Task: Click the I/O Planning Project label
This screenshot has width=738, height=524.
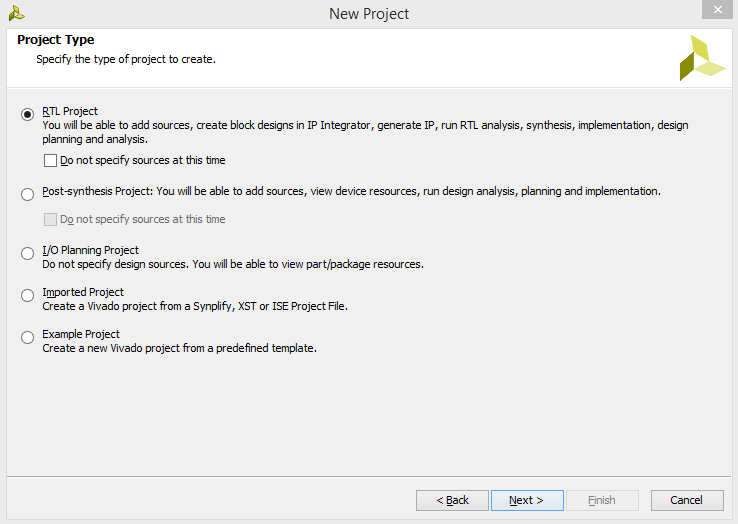Action: [90, 250]
